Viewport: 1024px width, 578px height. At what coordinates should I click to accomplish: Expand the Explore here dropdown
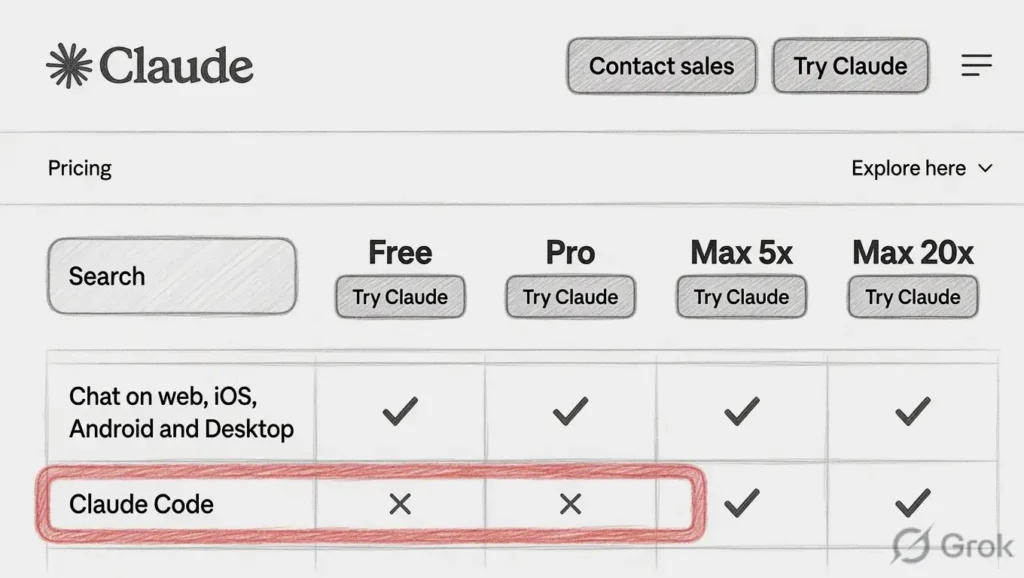coord(908,168)
